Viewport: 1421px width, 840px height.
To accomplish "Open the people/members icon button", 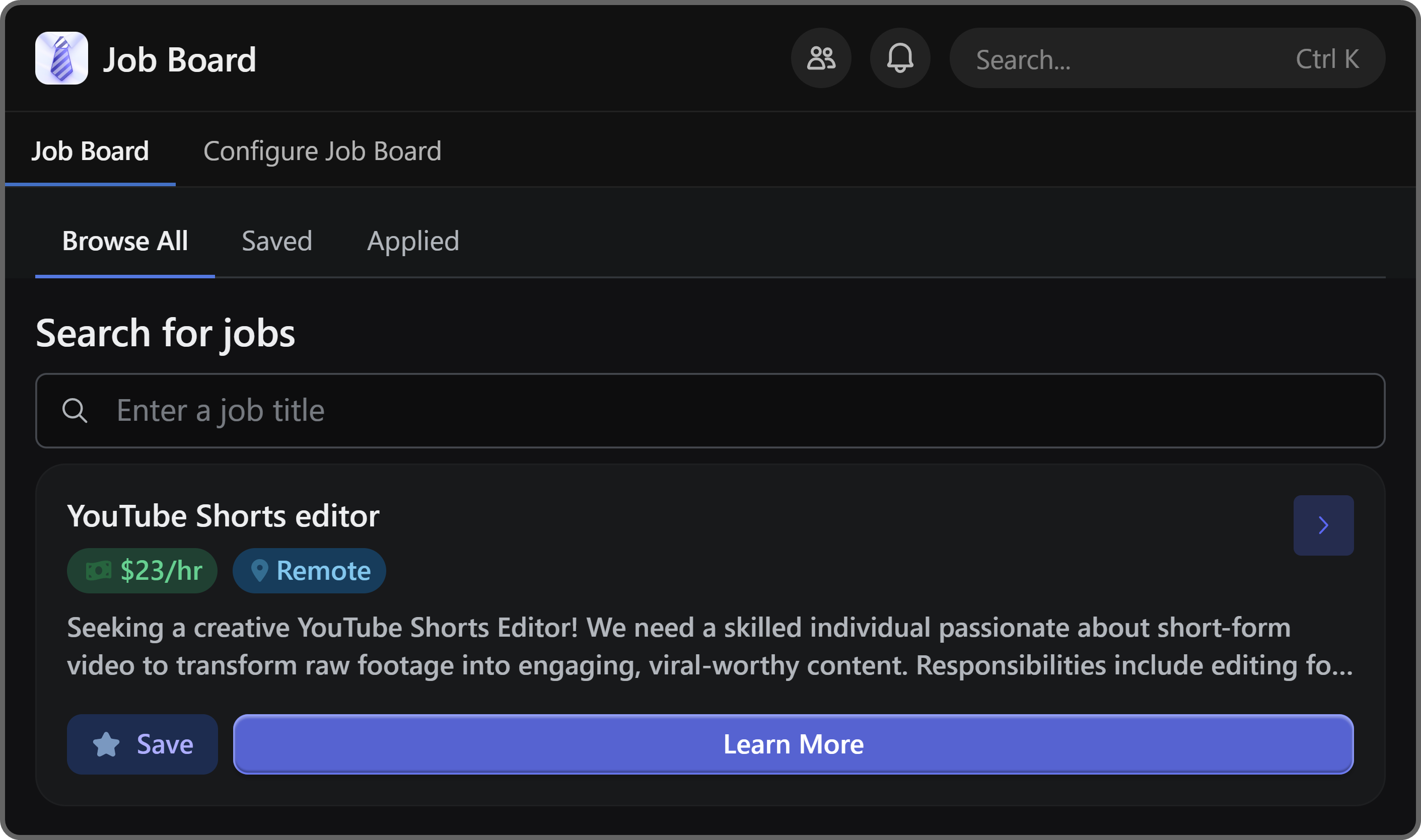I will pyautogui.click(x=821, y=58).
